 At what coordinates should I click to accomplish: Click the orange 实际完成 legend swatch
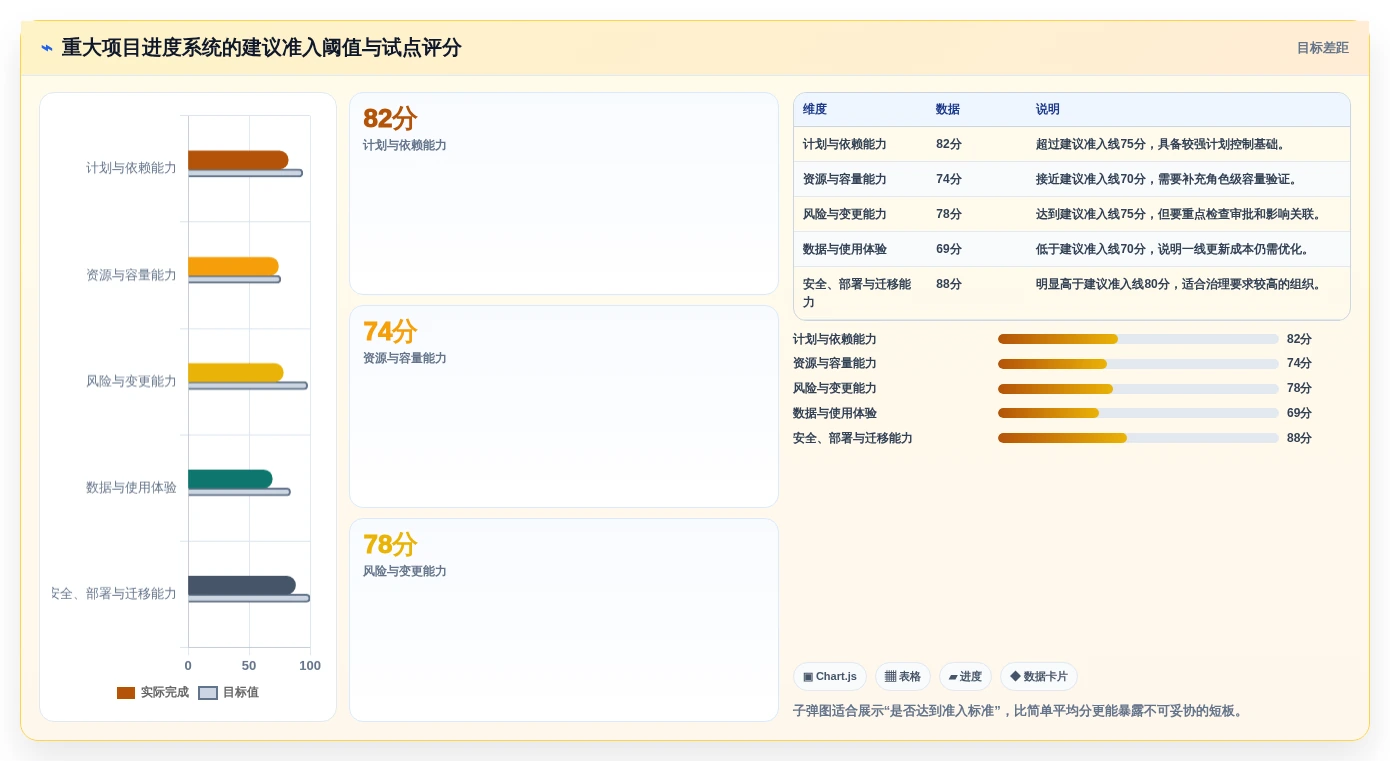tap(126, 693)
